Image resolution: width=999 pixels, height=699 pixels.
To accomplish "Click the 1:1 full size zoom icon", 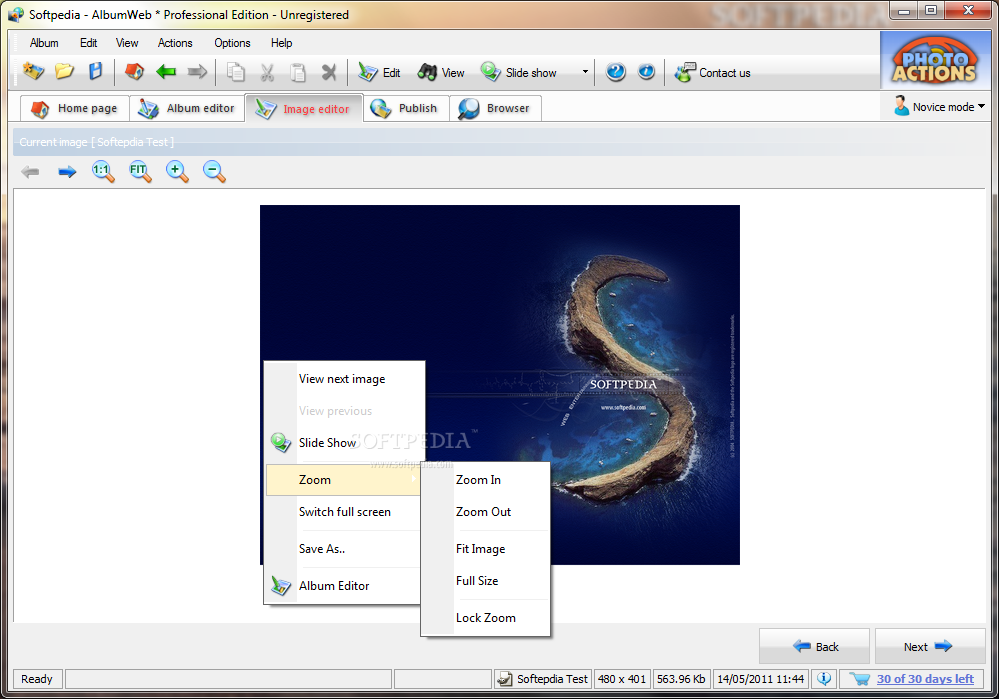I will pyautogui.click(x=103, y=171).
